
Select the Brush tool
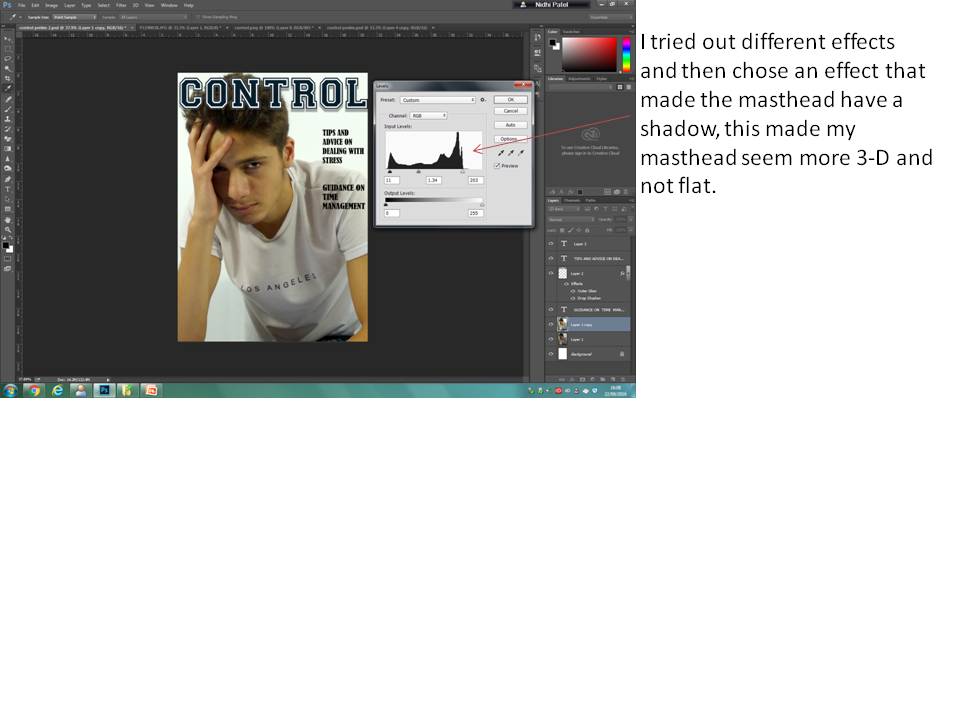click(x=7, y=108)
